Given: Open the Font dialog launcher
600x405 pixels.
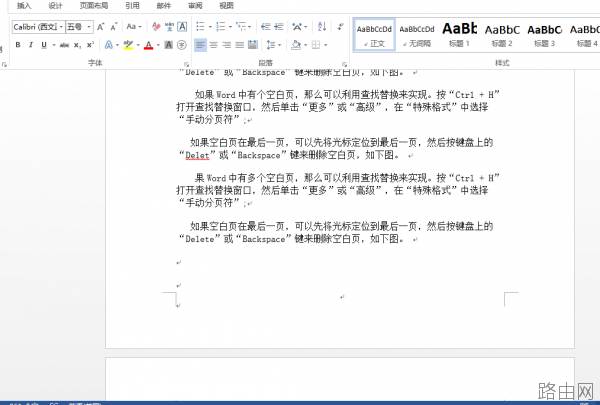Looking at the screenshot, I should (x=187, y=65).
